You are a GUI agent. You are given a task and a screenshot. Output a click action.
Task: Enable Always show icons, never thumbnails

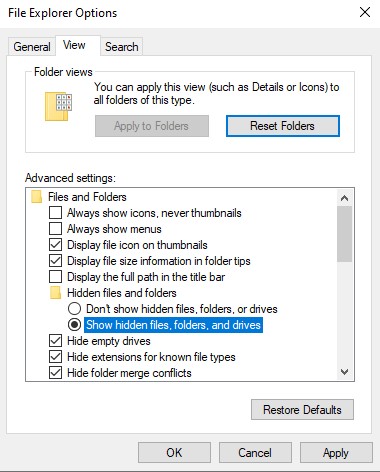(x=55, y=213)
